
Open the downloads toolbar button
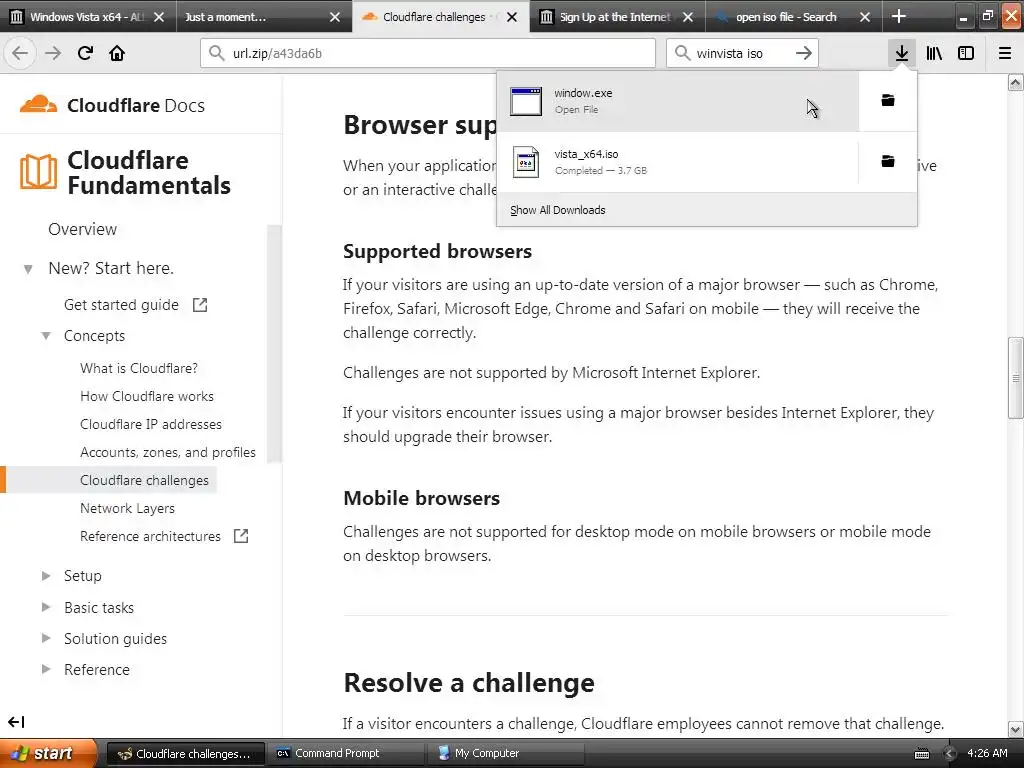click(901, 54)
